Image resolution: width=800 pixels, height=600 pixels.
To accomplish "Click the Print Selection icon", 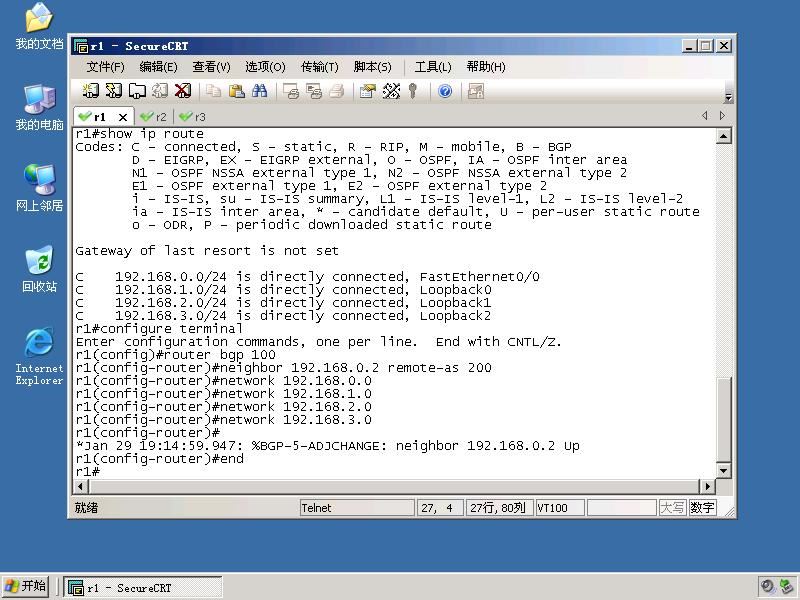I will (313, 91).
